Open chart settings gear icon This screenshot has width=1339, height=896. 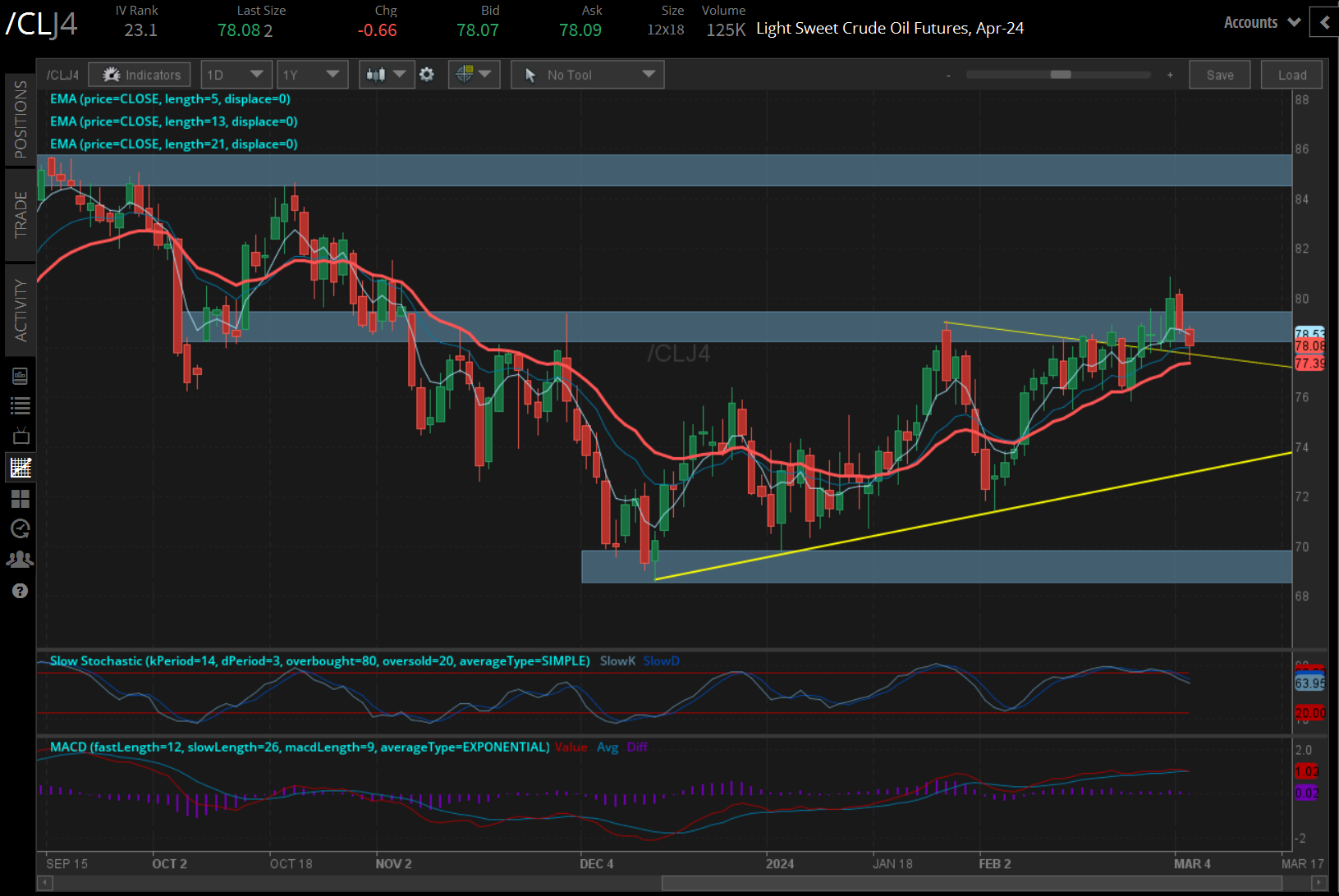click(427, 75)
